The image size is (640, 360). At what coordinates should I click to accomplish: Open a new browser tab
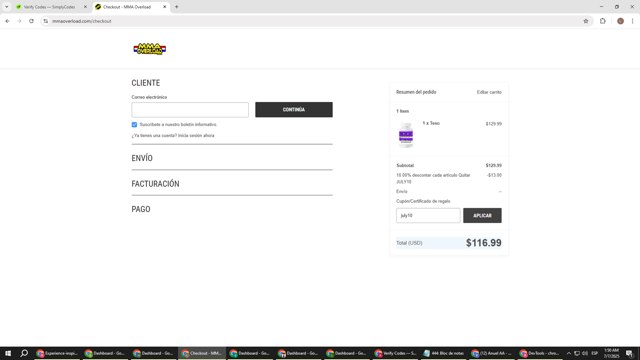[176, 7]
